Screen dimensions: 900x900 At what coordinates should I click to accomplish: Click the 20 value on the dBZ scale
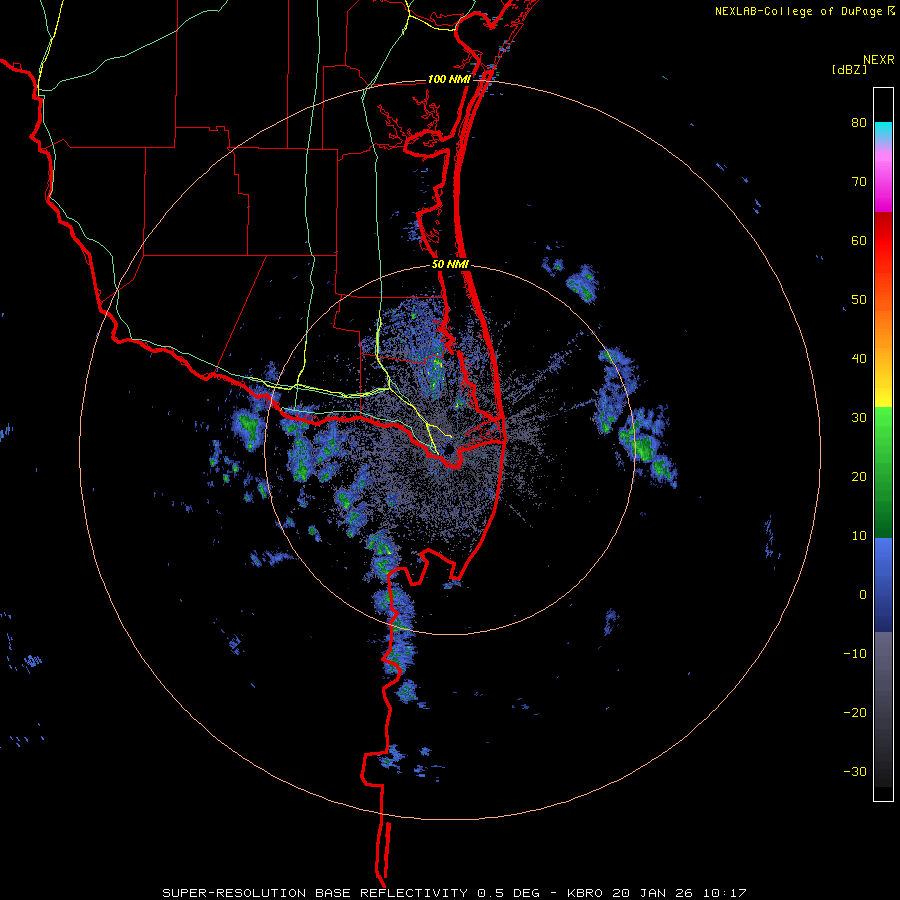859,476
